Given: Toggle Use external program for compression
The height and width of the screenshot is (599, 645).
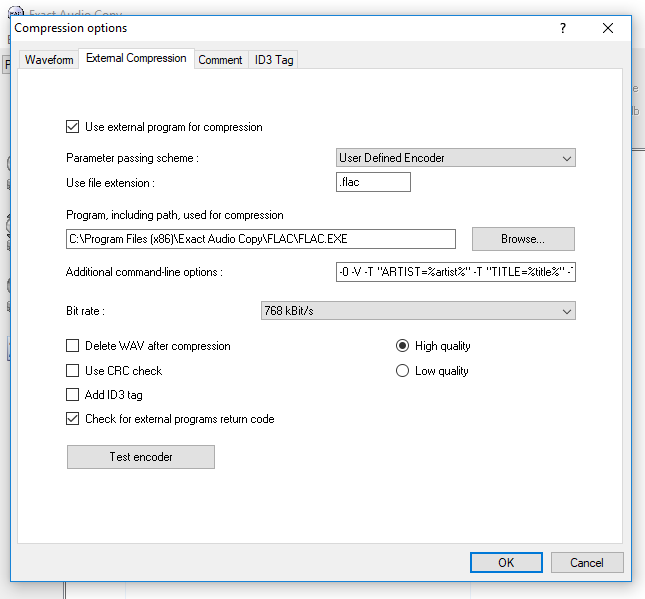Looking at the screenshot, I should click(x=72, y=127).
